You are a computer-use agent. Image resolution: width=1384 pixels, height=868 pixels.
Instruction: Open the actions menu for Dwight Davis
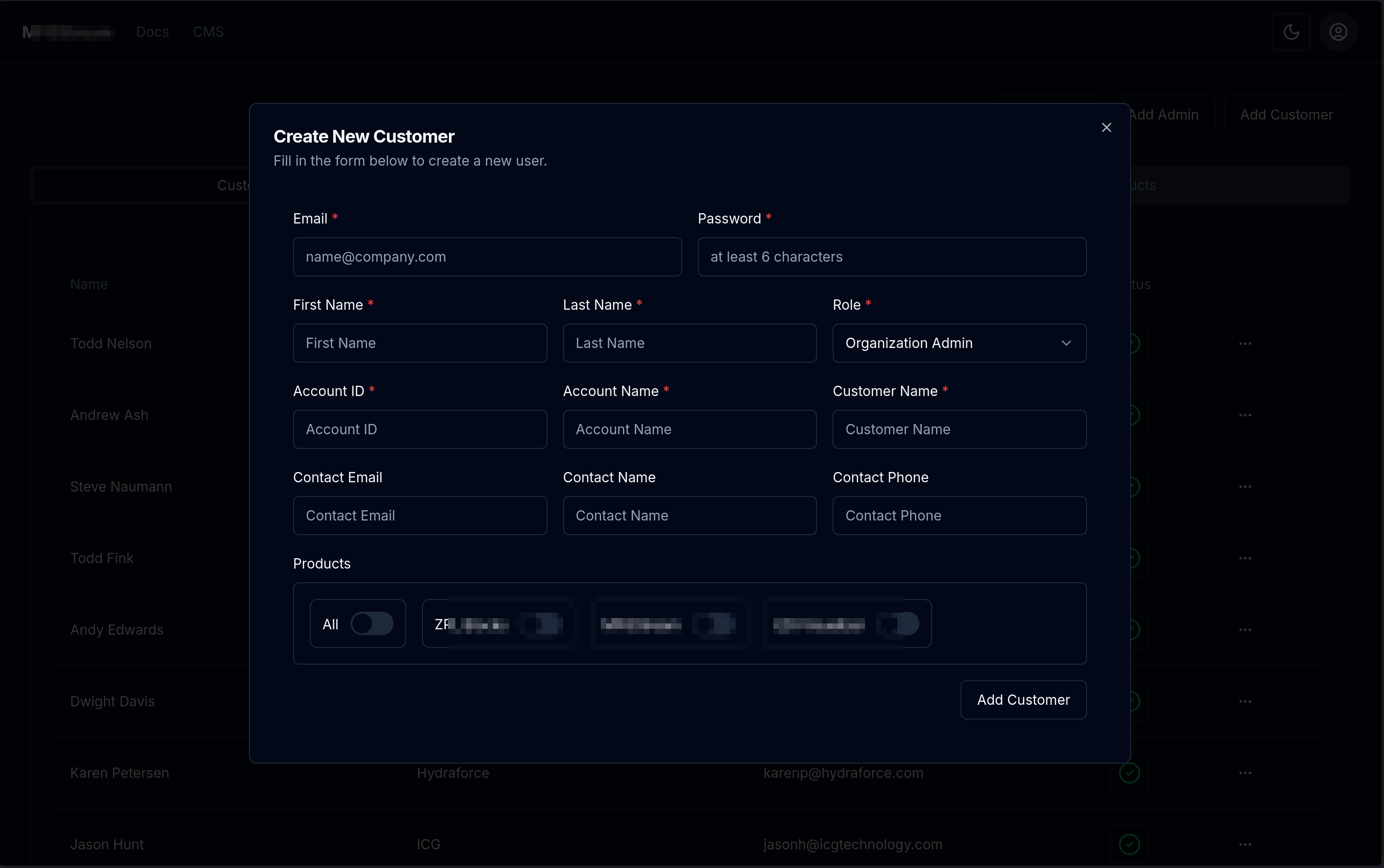[x=1244, y=701]
